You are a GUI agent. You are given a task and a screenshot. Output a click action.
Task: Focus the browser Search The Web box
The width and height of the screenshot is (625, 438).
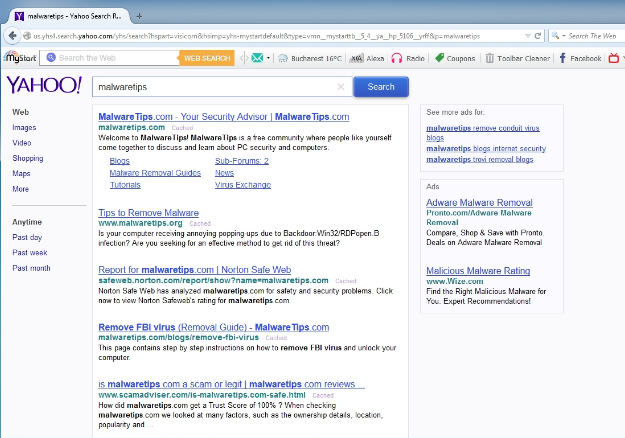(x=592, y=36)
